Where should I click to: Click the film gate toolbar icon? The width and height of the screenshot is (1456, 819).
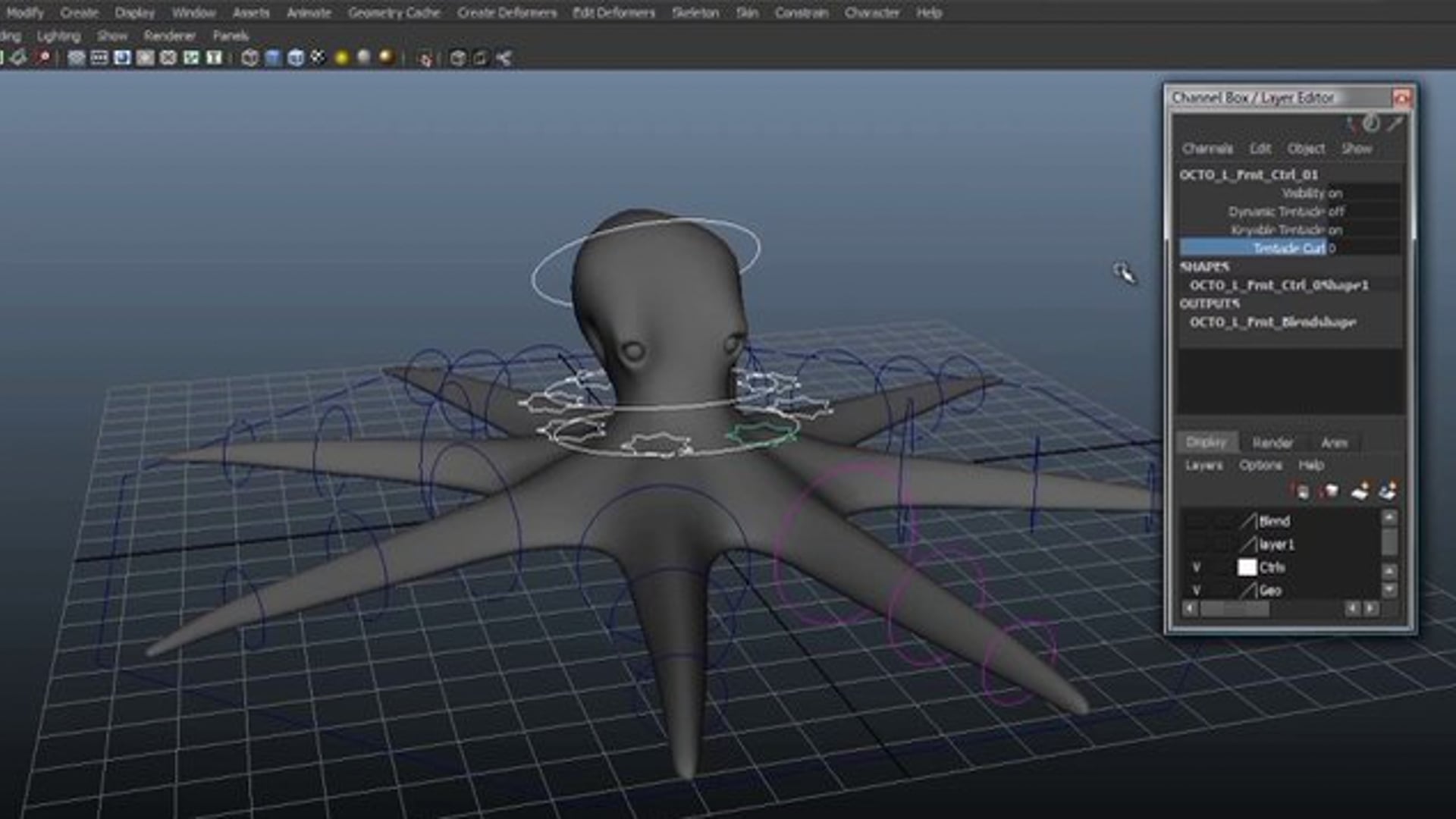coord(99,58)
